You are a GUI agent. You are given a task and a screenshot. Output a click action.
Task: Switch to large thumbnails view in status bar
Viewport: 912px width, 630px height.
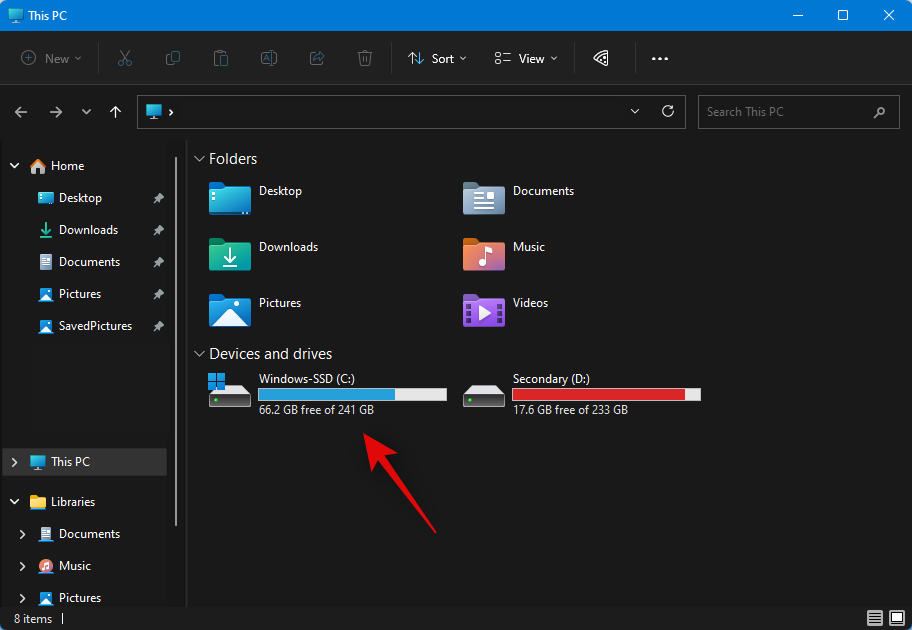click(896, 618)
